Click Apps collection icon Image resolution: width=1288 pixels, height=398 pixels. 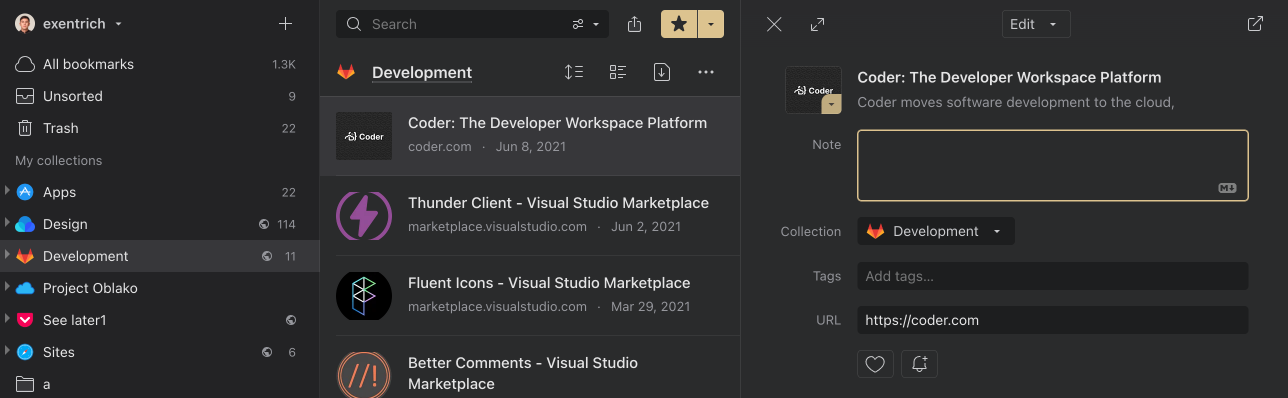pyautogui.click(x=25, y=192)
